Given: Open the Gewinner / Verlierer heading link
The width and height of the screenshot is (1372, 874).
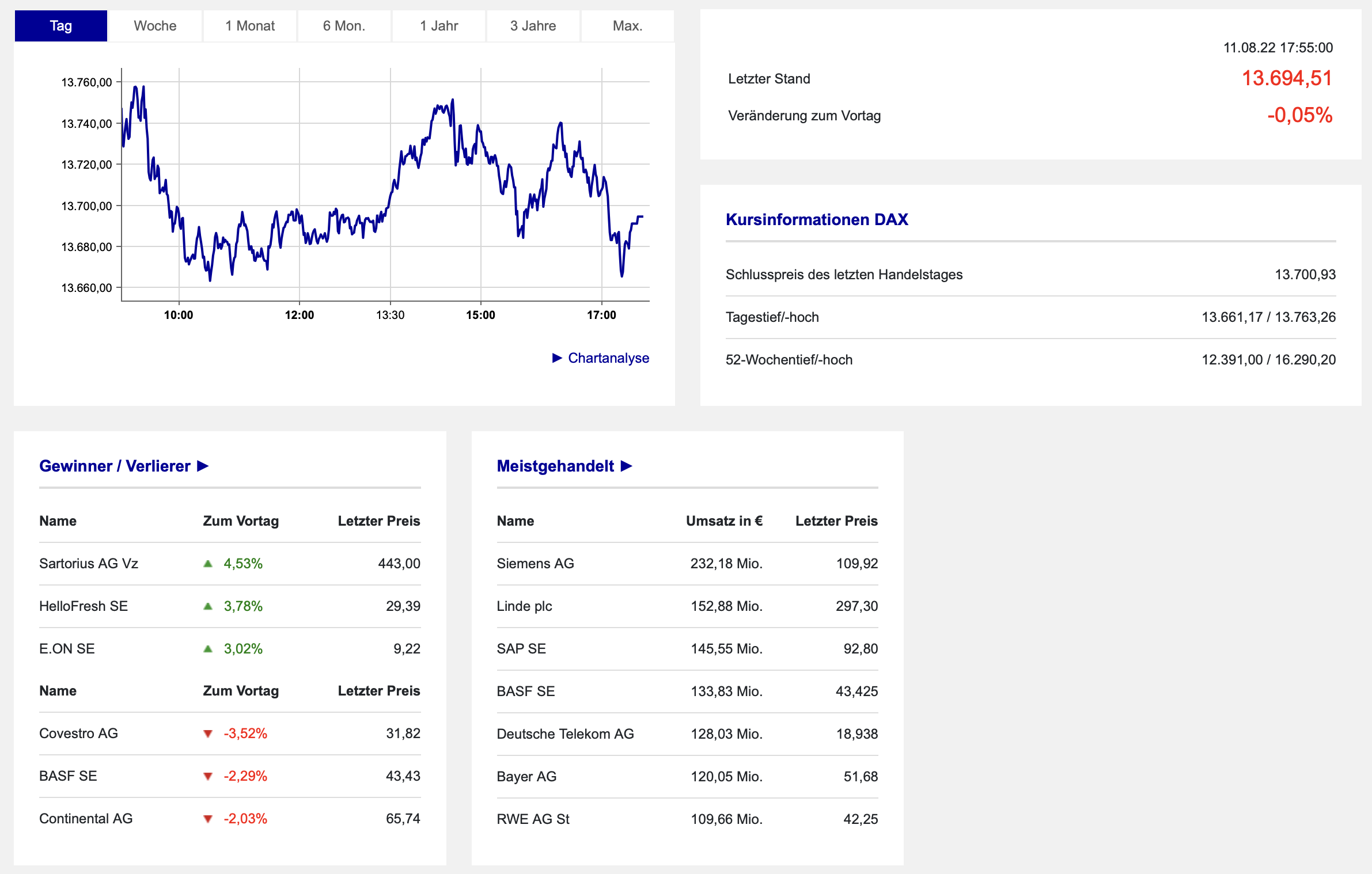Looking at the screenshot, I should tap(115, 466).
